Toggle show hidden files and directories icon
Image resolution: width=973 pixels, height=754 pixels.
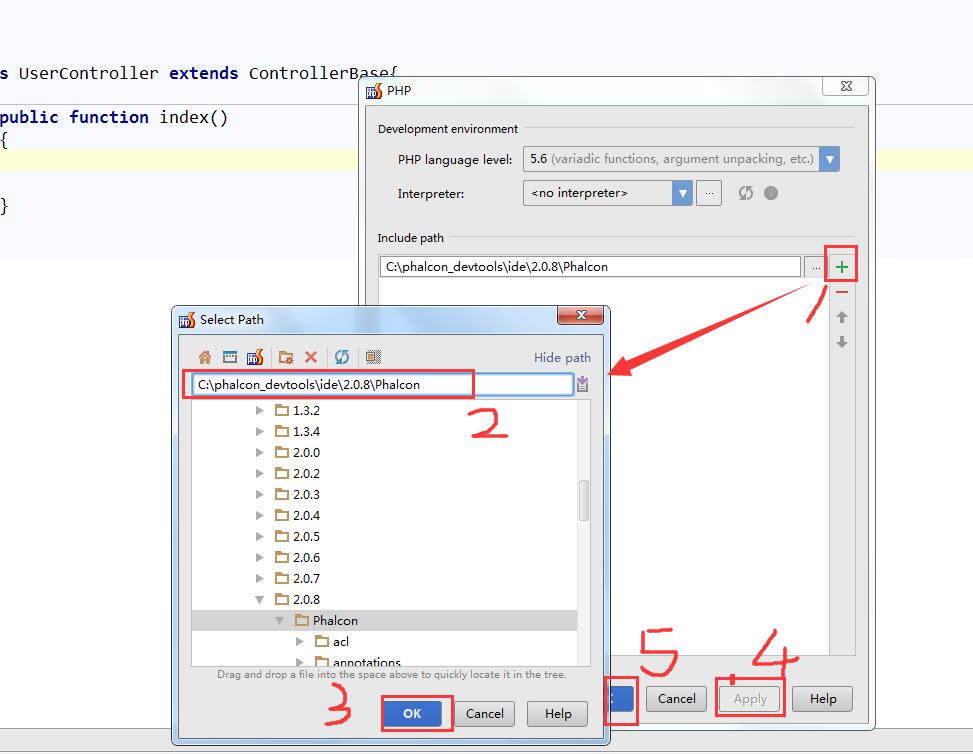point(373,357)
